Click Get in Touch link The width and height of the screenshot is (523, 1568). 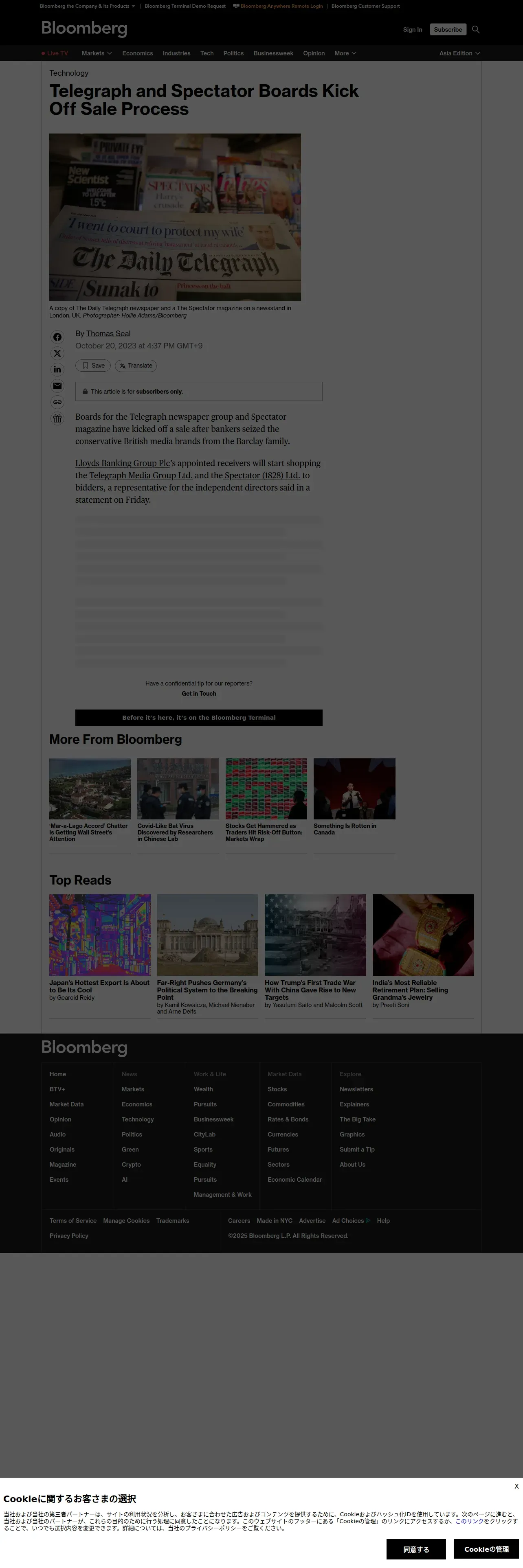199,693
